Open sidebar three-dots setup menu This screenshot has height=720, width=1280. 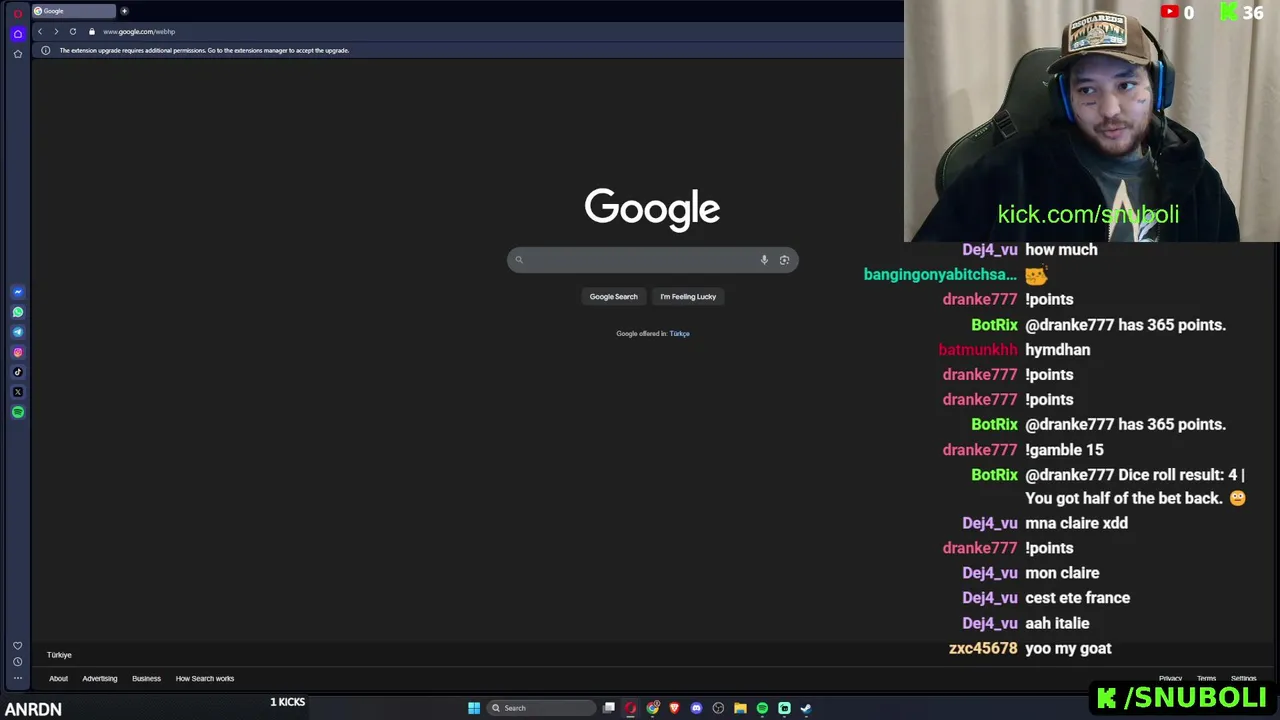[x=17, y=678]
